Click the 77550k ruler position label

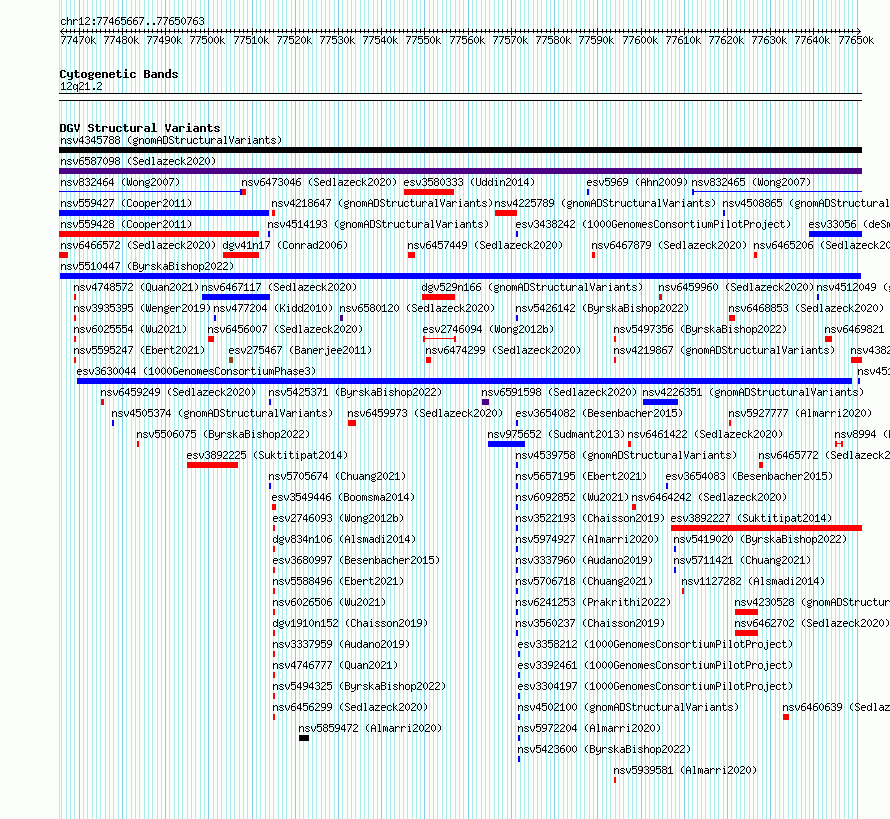[423, 40]
